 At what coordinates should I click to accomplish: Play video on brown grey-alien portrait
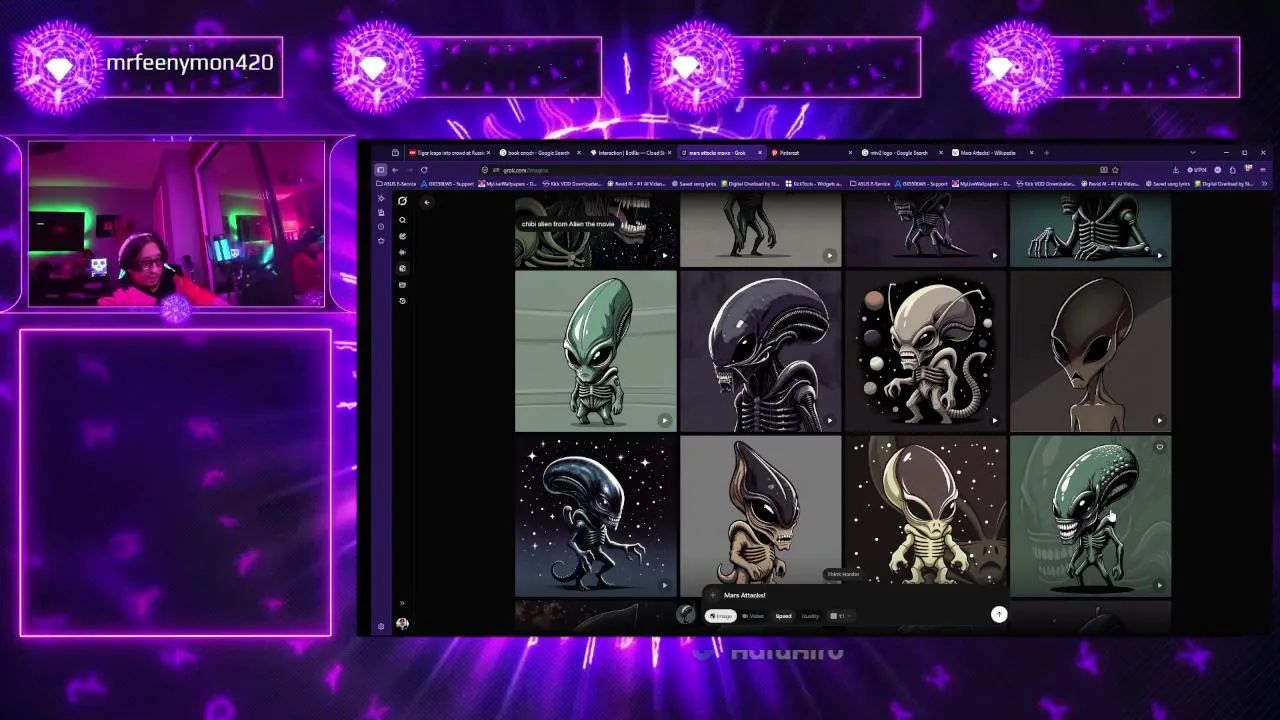pyautogui.click(x=1159, y=420)
